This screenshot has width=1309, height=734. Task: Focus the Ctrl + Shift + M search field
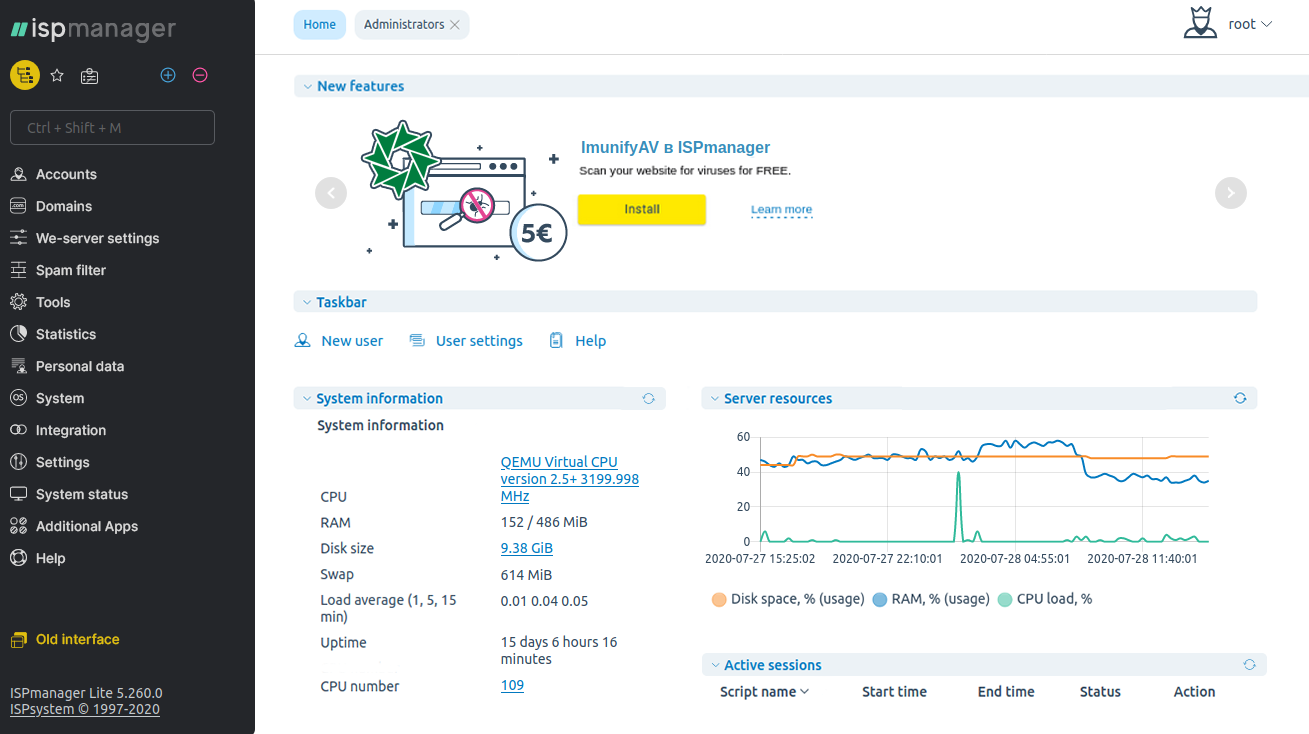tap(112, 128)
